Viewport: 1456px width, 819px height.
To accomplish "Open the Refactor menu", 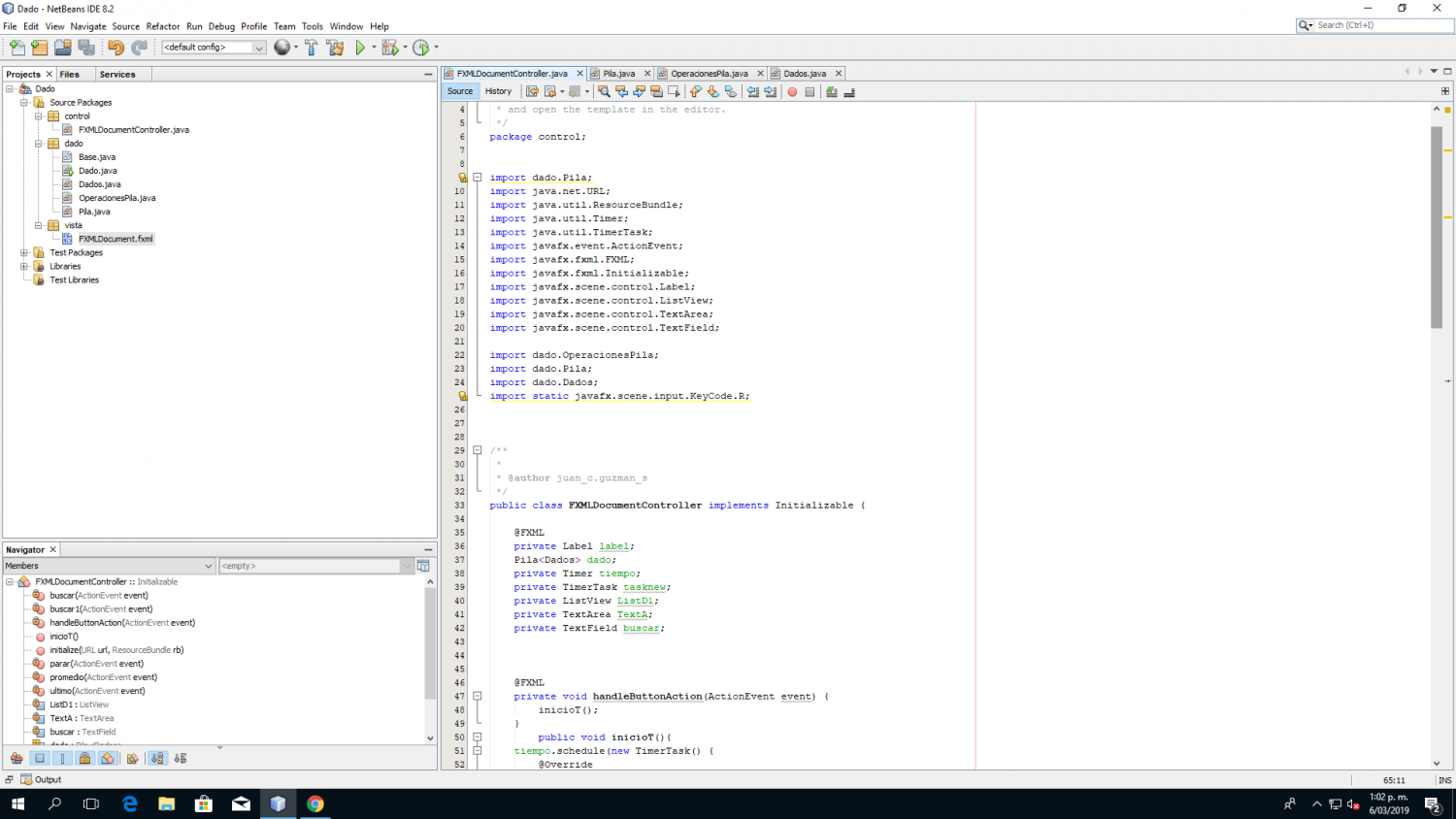I will point(163,26).
